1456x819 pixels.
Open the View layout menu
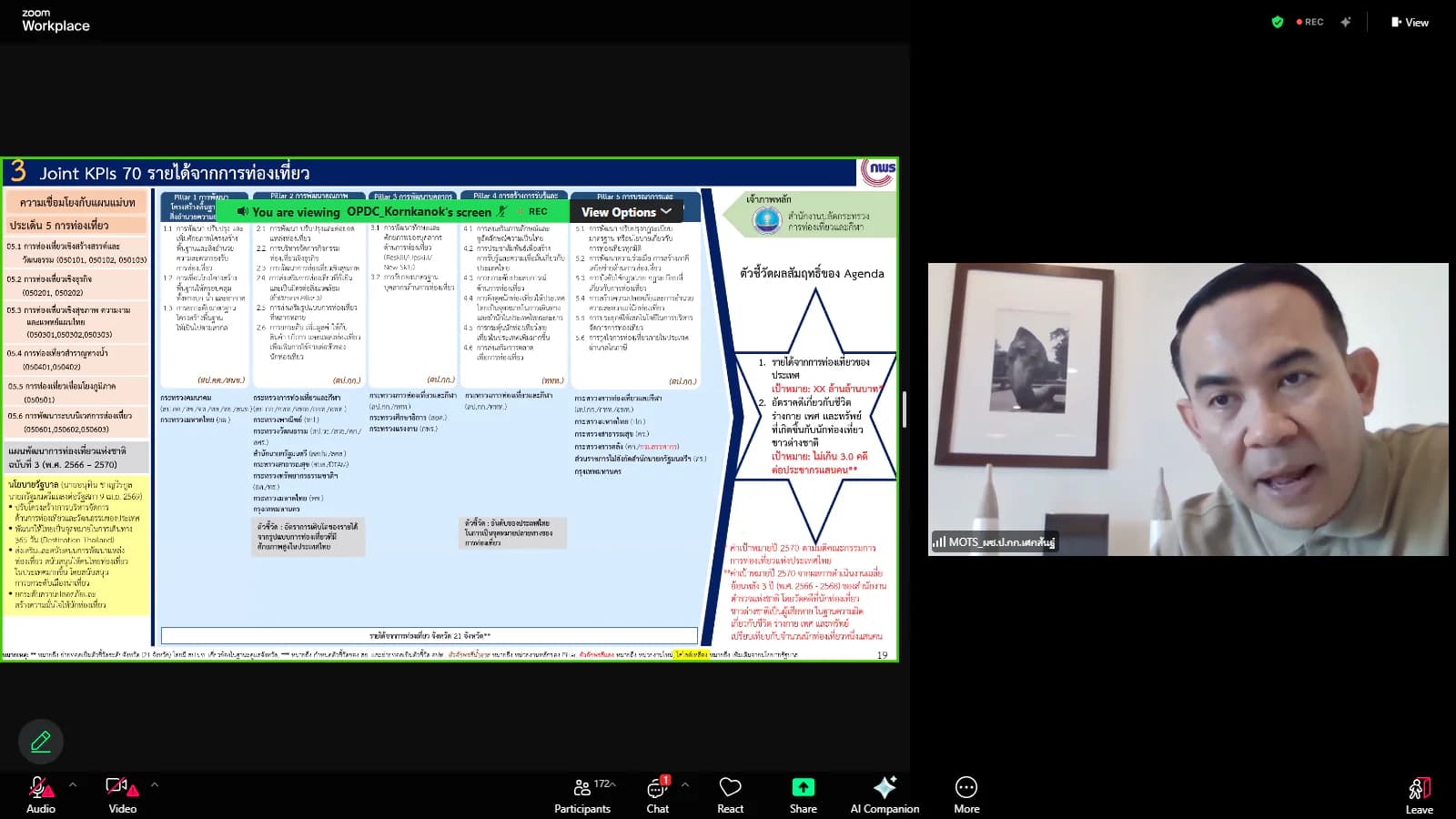click(x=1410, y=22)
